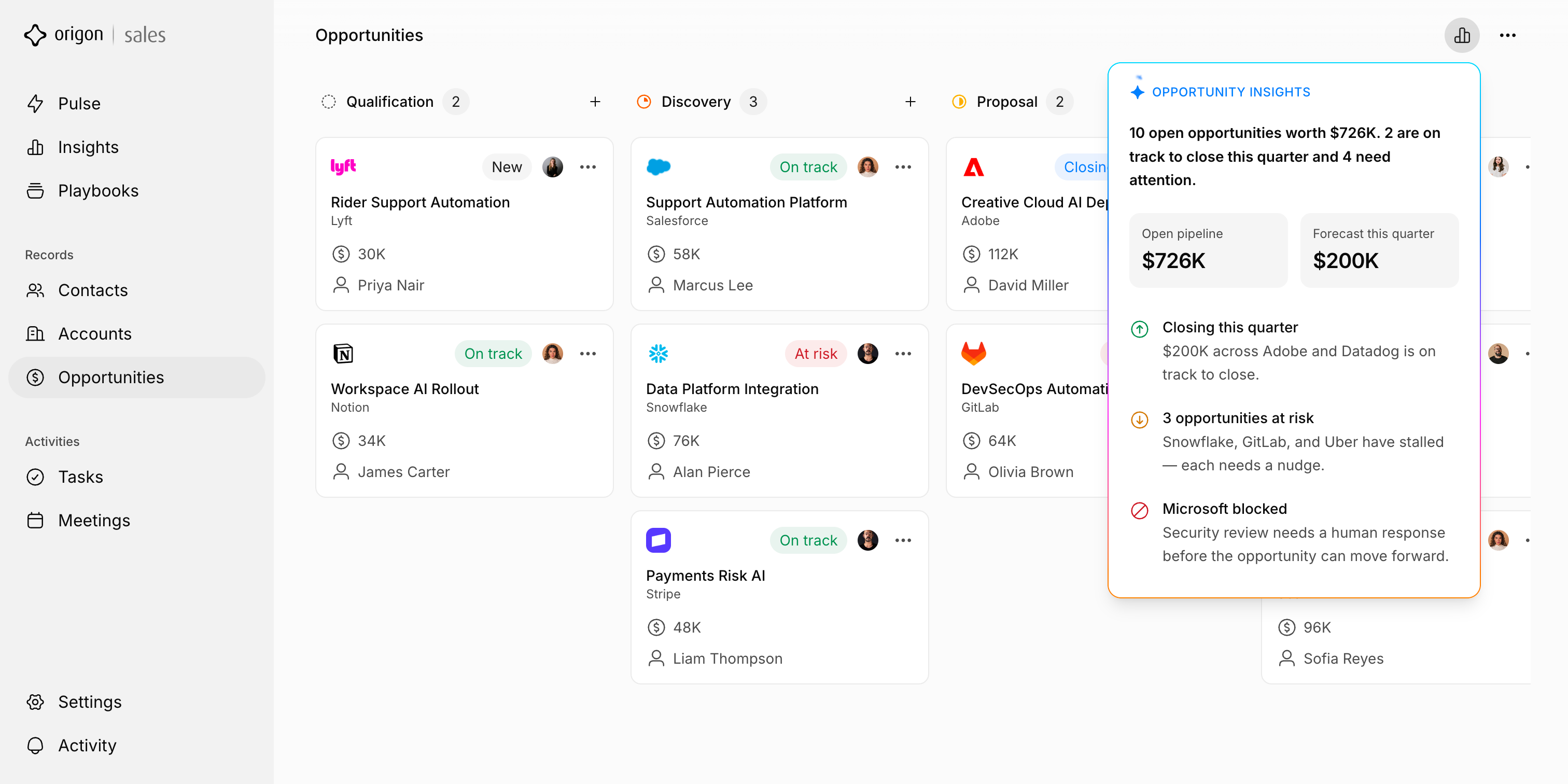The width and height of the screenshot is (1568, 784).
Task: Click owner avatar on Workspace AI Rollout card
Action: (x=553, y=354)
